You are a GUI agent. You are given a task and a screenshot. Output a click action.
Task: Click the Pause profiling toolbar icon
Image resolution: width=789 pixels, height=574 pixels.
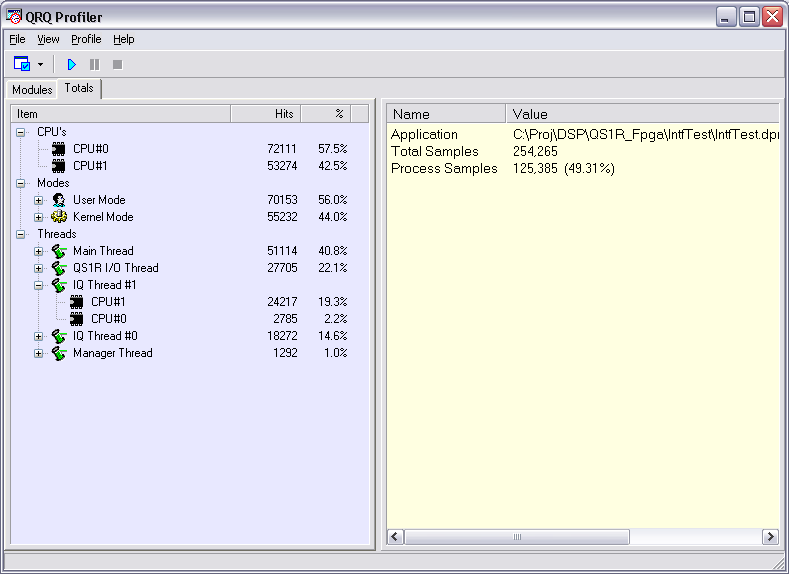click(x=94, y=64)
